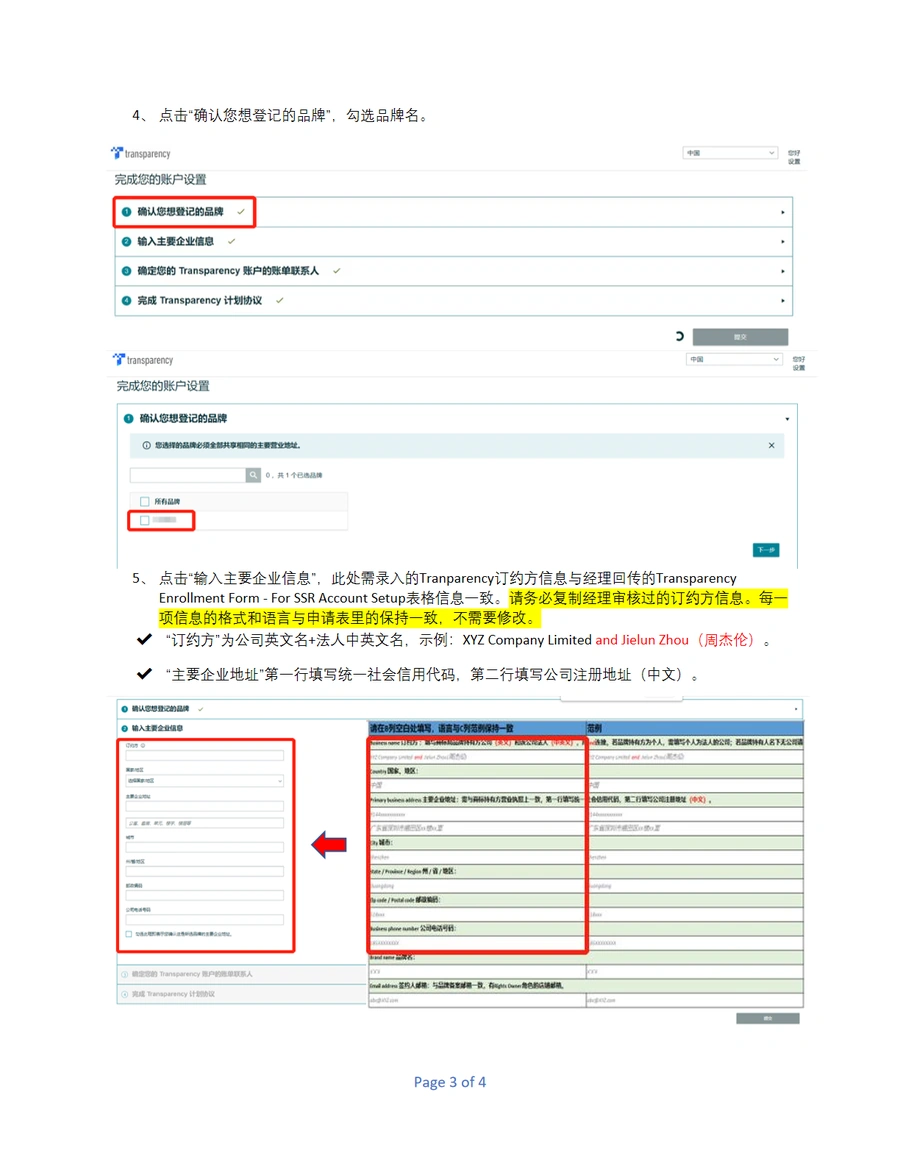Screen dimensions: 900x1164
Task: Click the loading spinner icon beside 提交
Action: pos(679,336)
